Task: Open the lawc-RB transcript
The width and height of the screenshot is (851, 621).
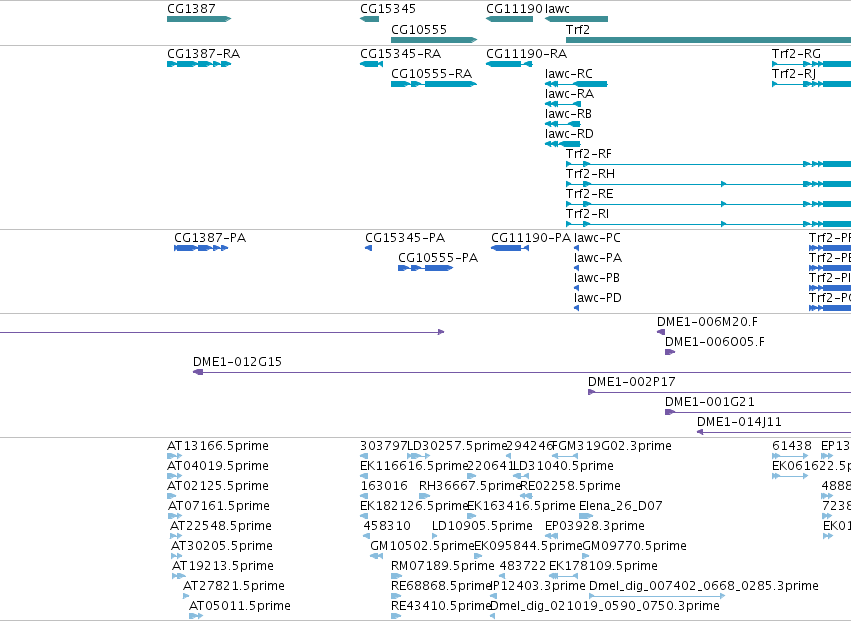Action: coord(568,114)
